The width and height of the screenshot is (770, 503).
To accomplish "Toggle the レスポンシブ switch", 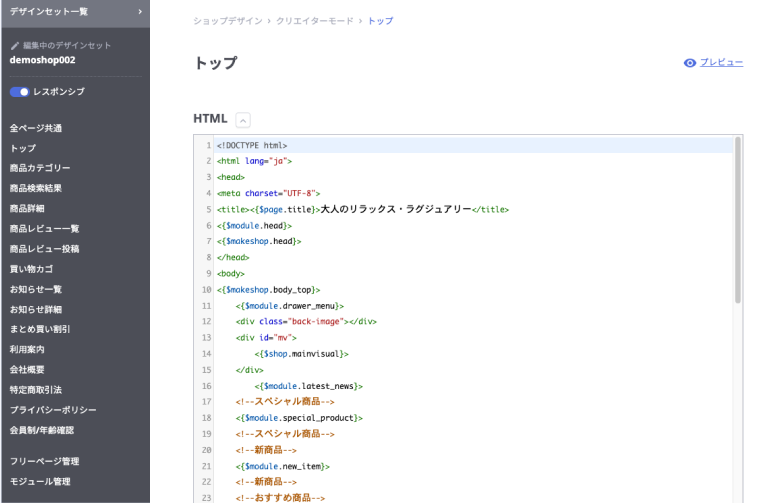I will (x=20, y=92).
